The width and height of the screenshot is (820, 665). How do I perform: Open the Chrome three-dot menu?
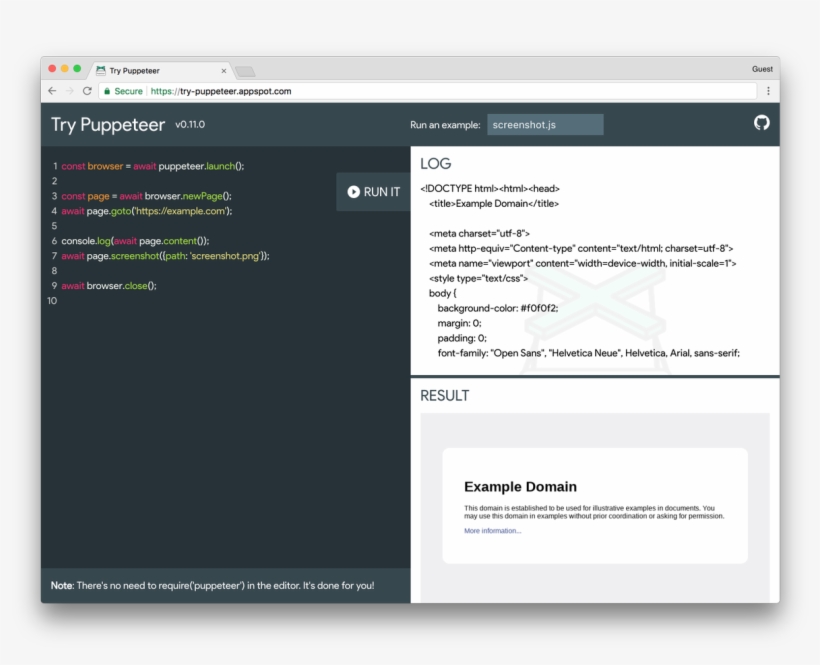tap(767, 91)
